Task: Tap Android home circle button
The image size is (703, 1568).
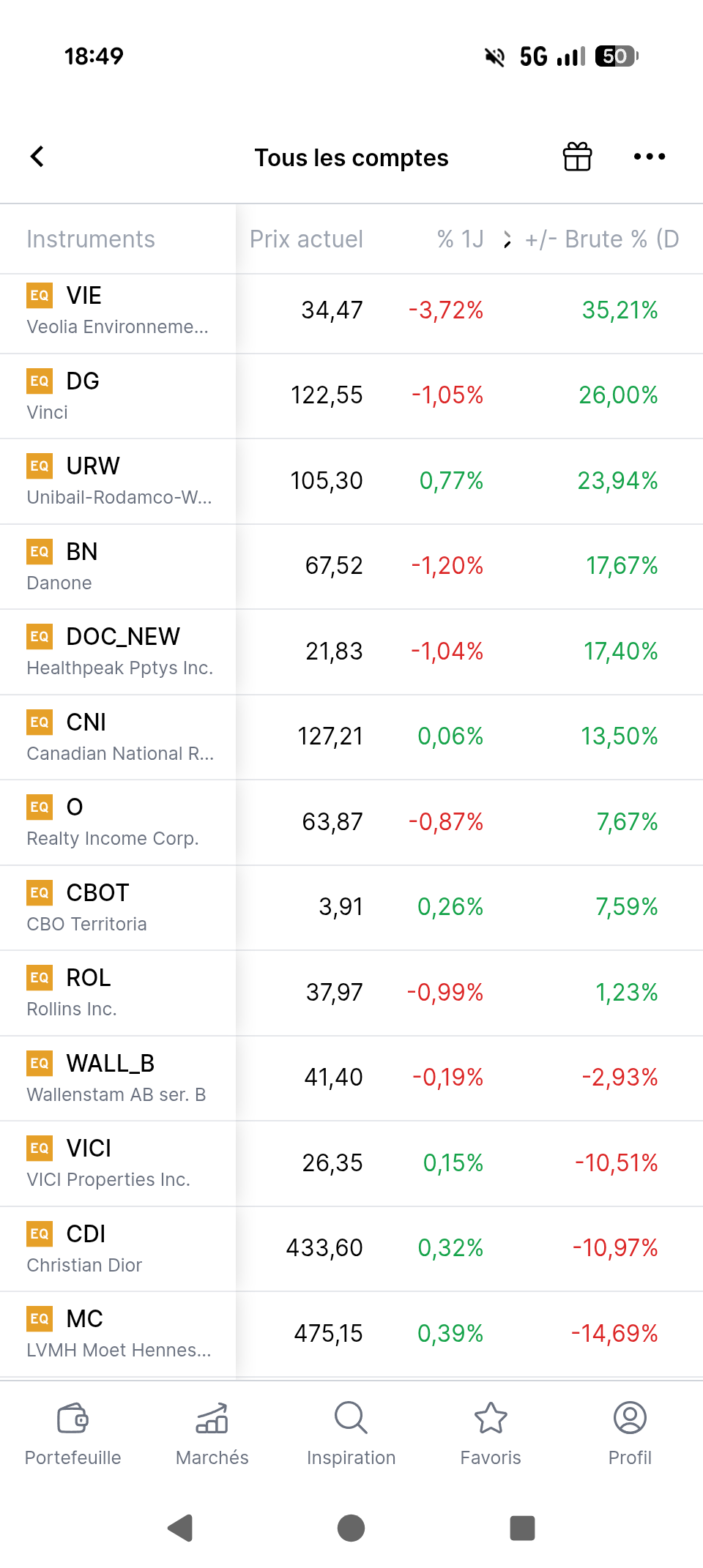Action: (x=351, y=1528)
